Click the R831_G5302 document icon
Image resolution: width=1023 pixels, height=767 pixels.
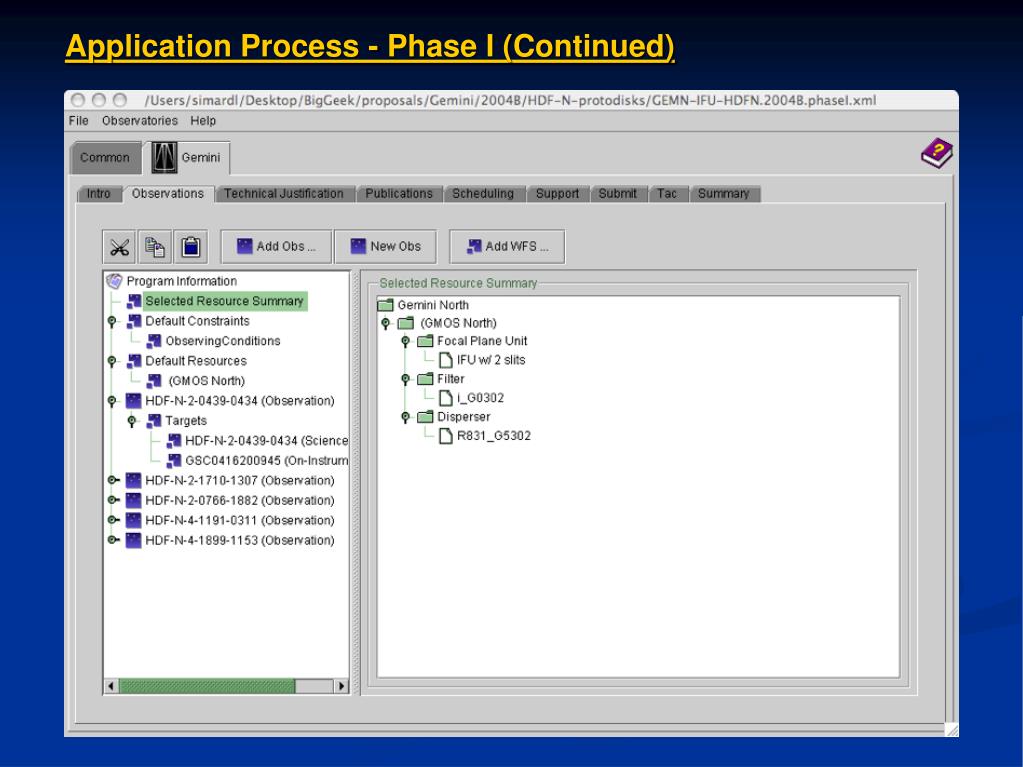pos(446,435)
